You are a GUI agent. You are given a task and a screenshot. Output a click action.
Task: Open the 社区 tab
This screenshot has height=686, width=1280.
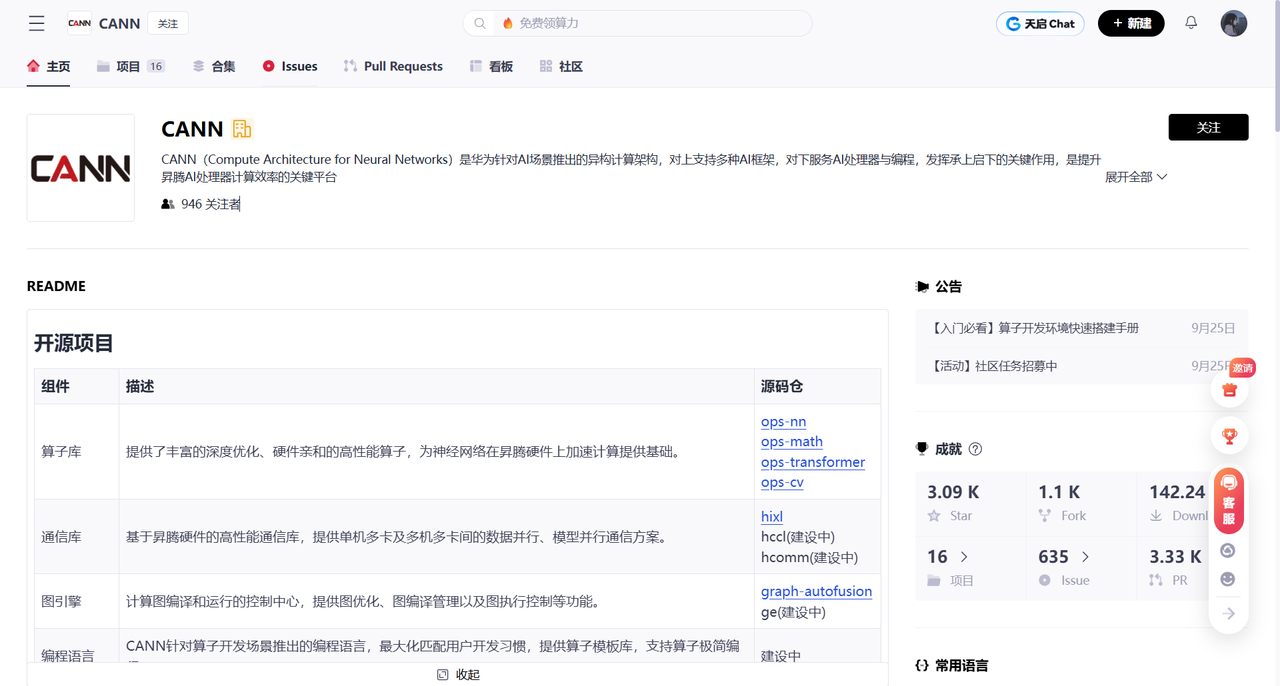[x=561, y=66]
